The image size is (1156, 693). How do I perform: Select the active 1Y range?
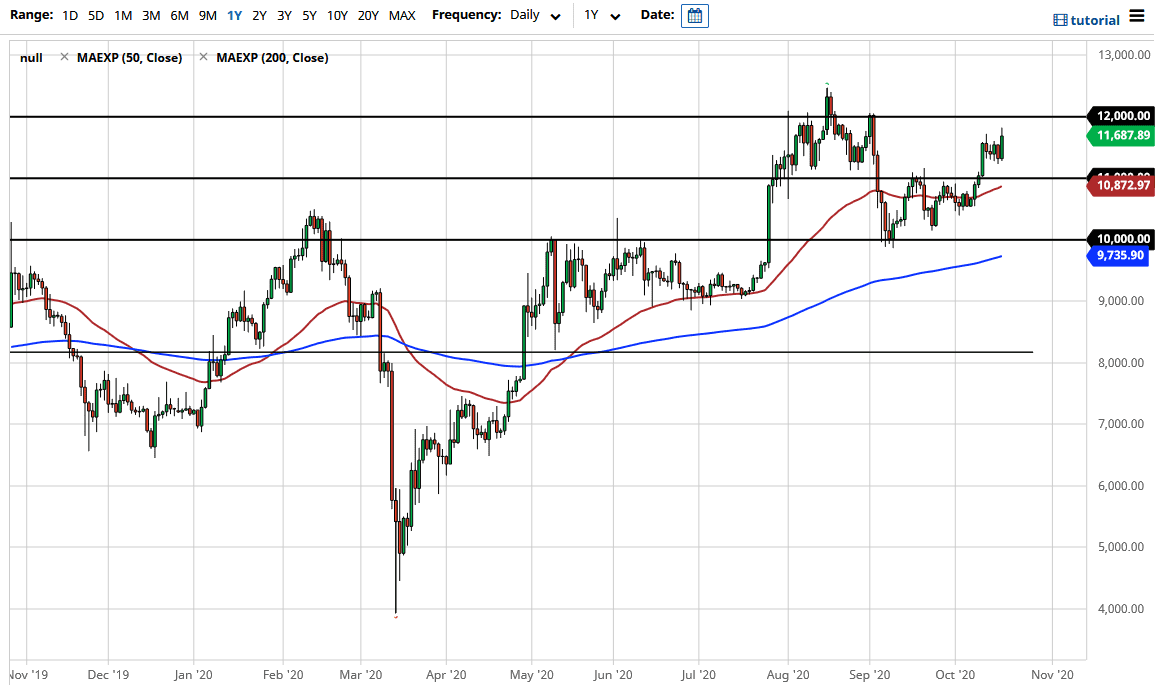(x=234, y=15)
